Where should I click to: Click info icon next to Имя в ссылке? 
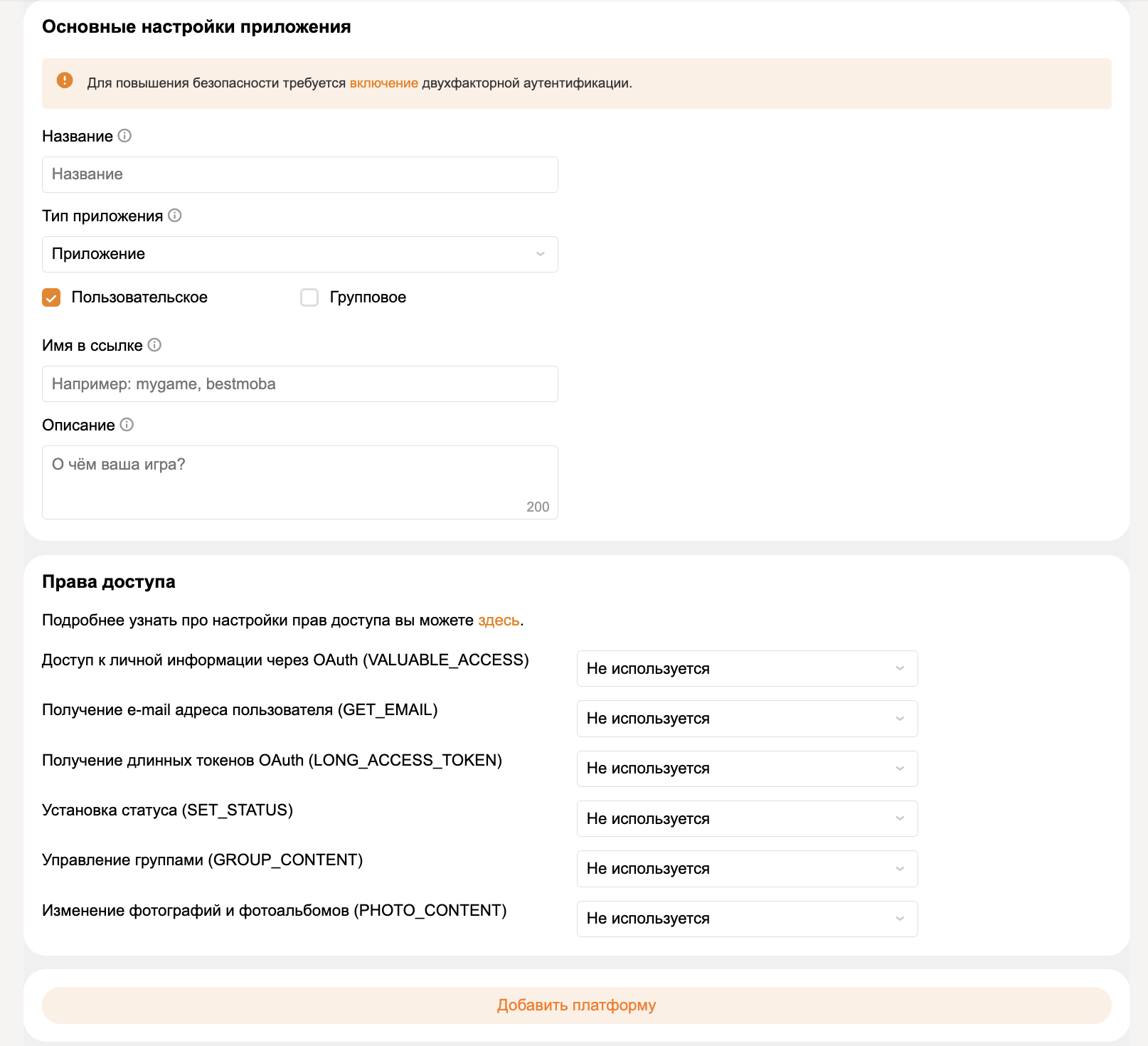(x=154, y=345)
